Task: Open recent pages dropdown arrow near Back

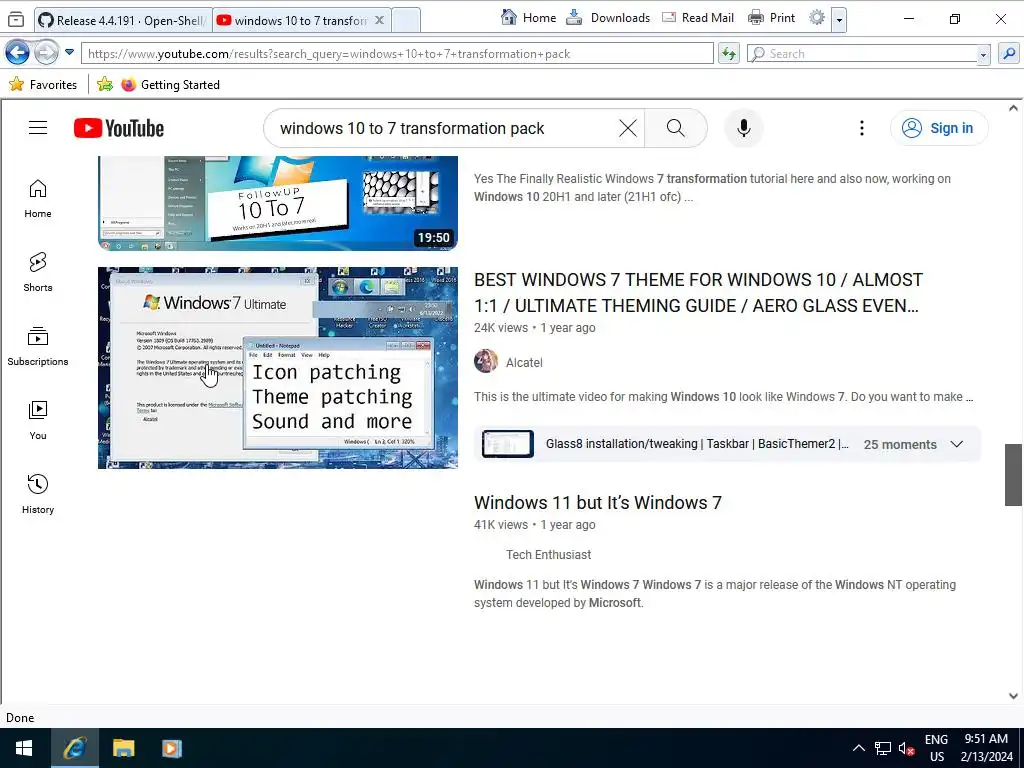Action: pos(69,52)
